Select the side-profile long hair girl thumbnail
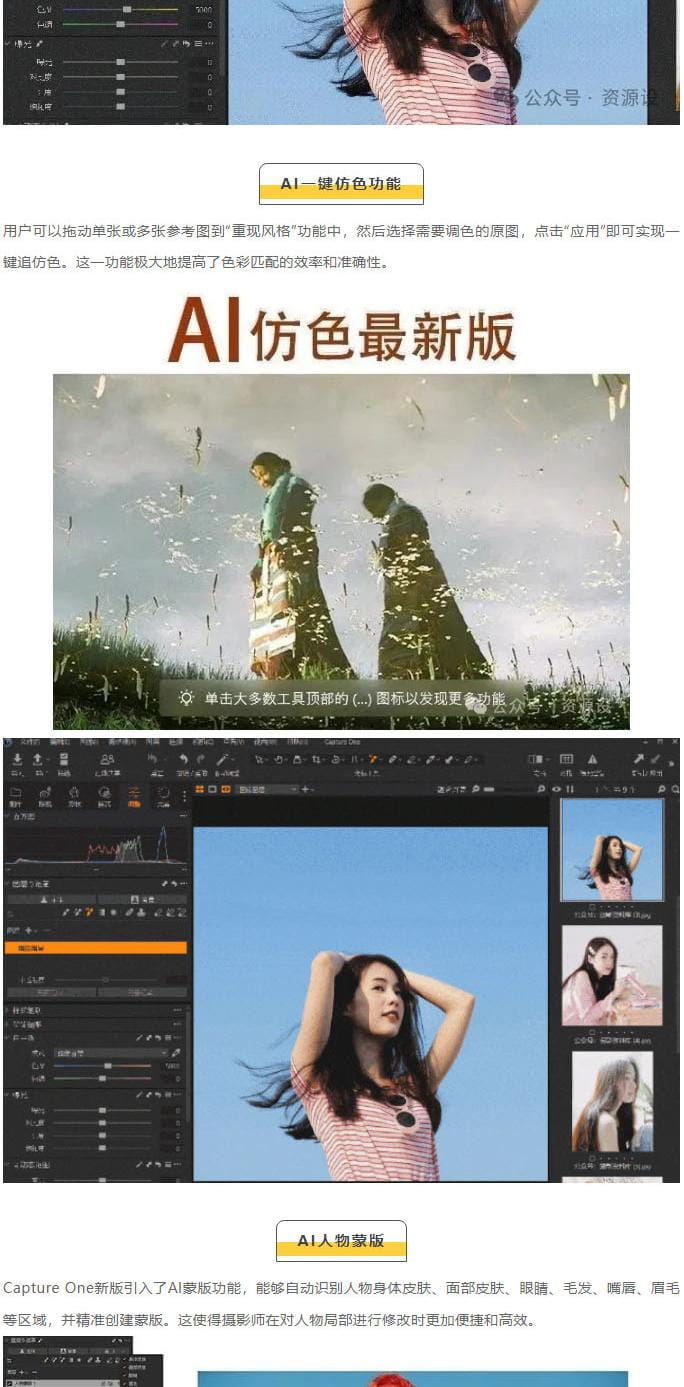The image size is (684, 1387). pos(612,1101)
